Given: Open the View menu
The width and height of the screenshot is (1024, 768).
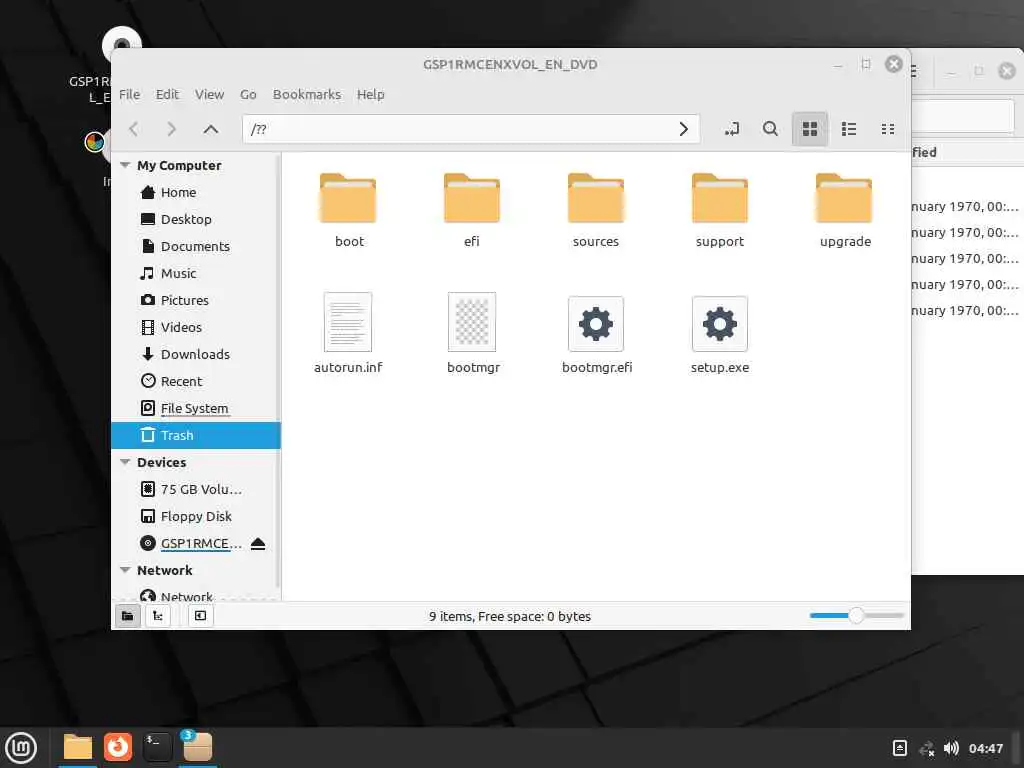Looking at the screenshot, I should click(210, 94).
